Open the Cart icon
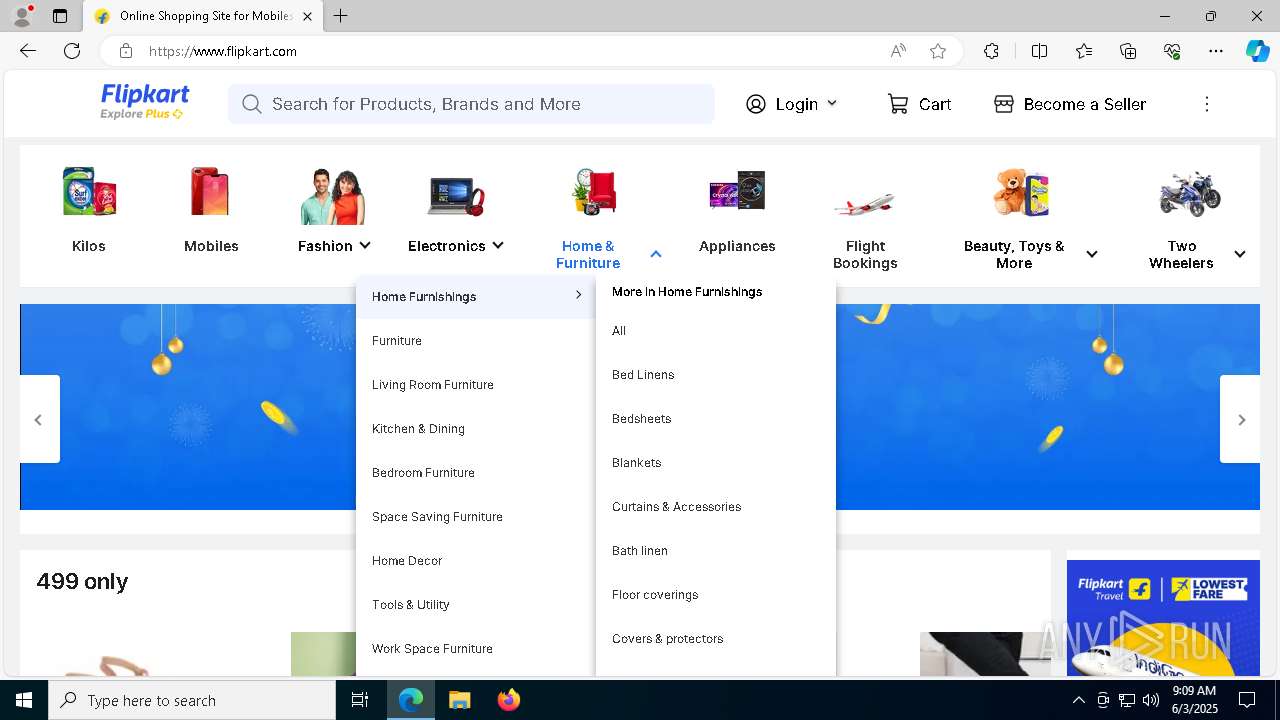1280x720 pixels. 898,104
